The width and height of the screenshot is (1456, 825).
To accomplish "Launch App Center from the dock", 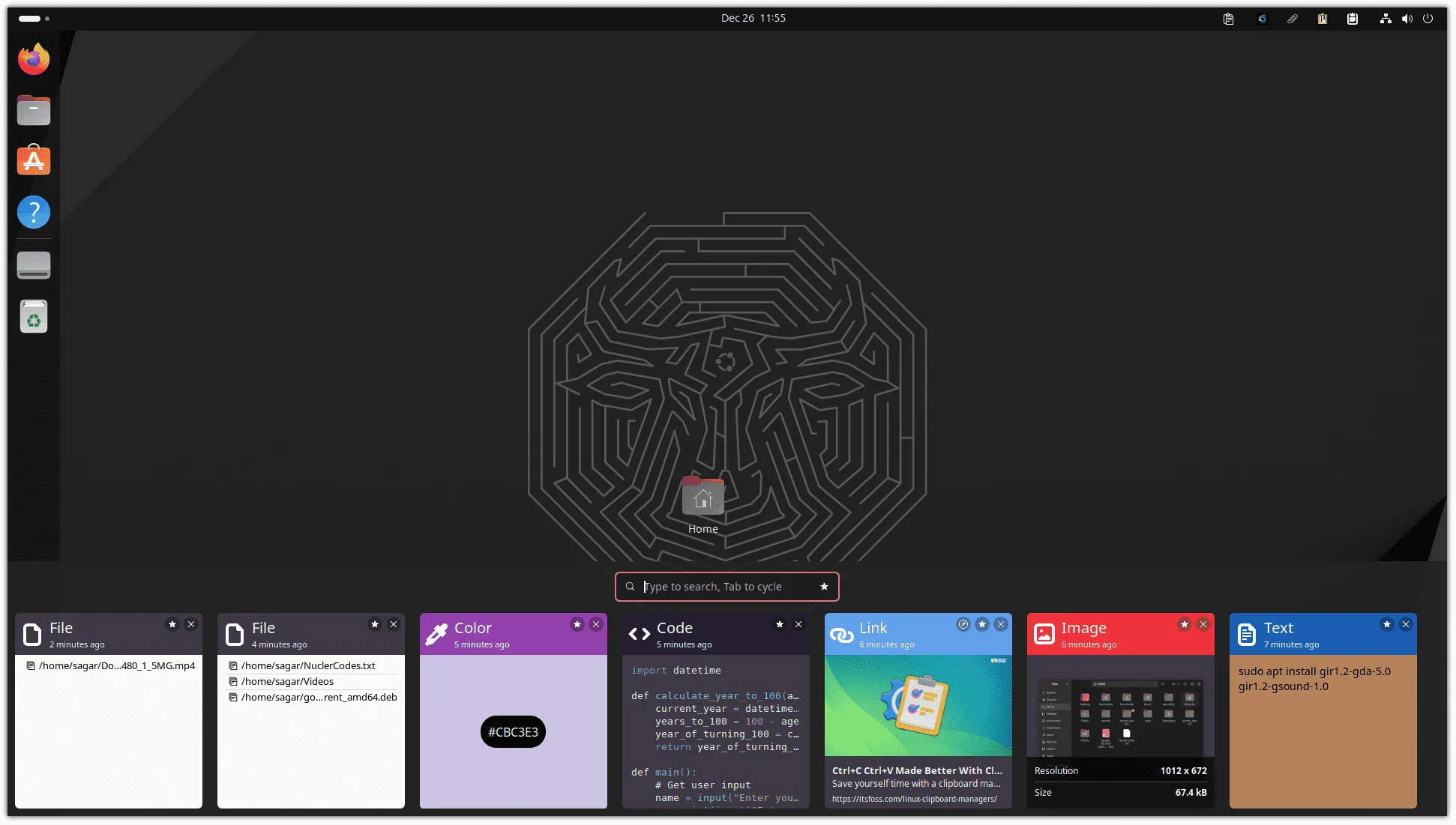I will coord(33,160).
